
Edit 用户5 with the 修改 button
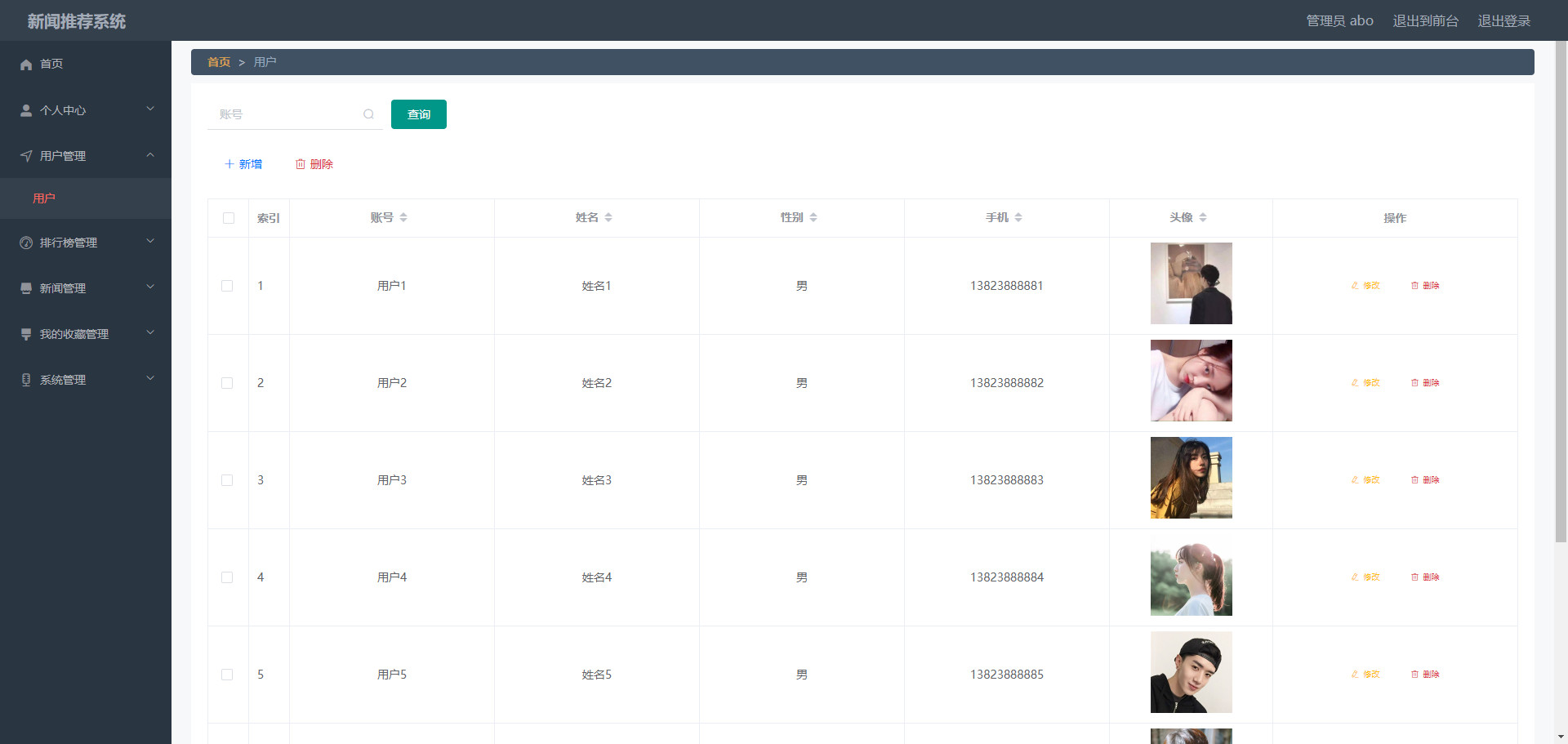point(1365,675)
